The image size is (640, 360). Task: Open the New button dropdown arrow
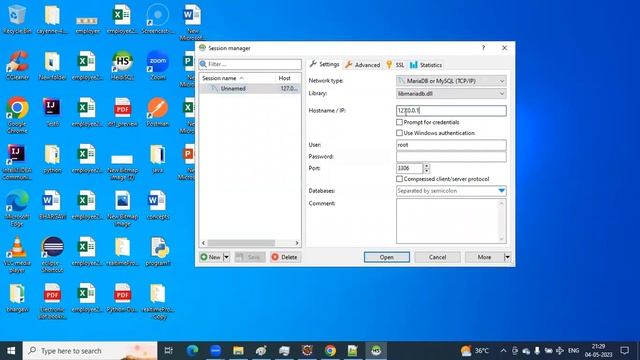[227, 257]
